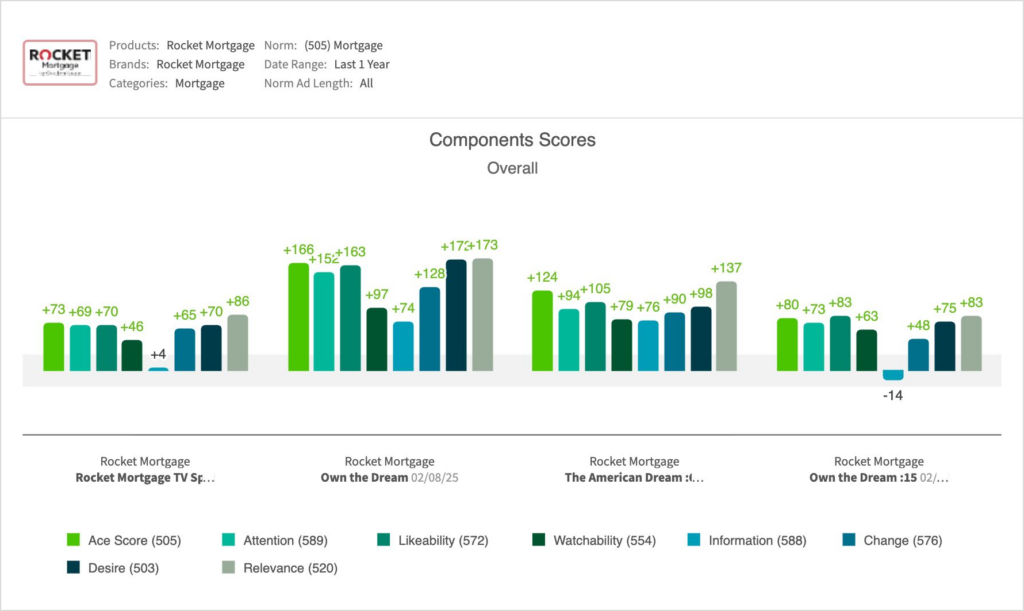1024x611 pixels.
Task: Click the +137 Relevance bar
Action: pyautogui.click(x=727, y=326)
